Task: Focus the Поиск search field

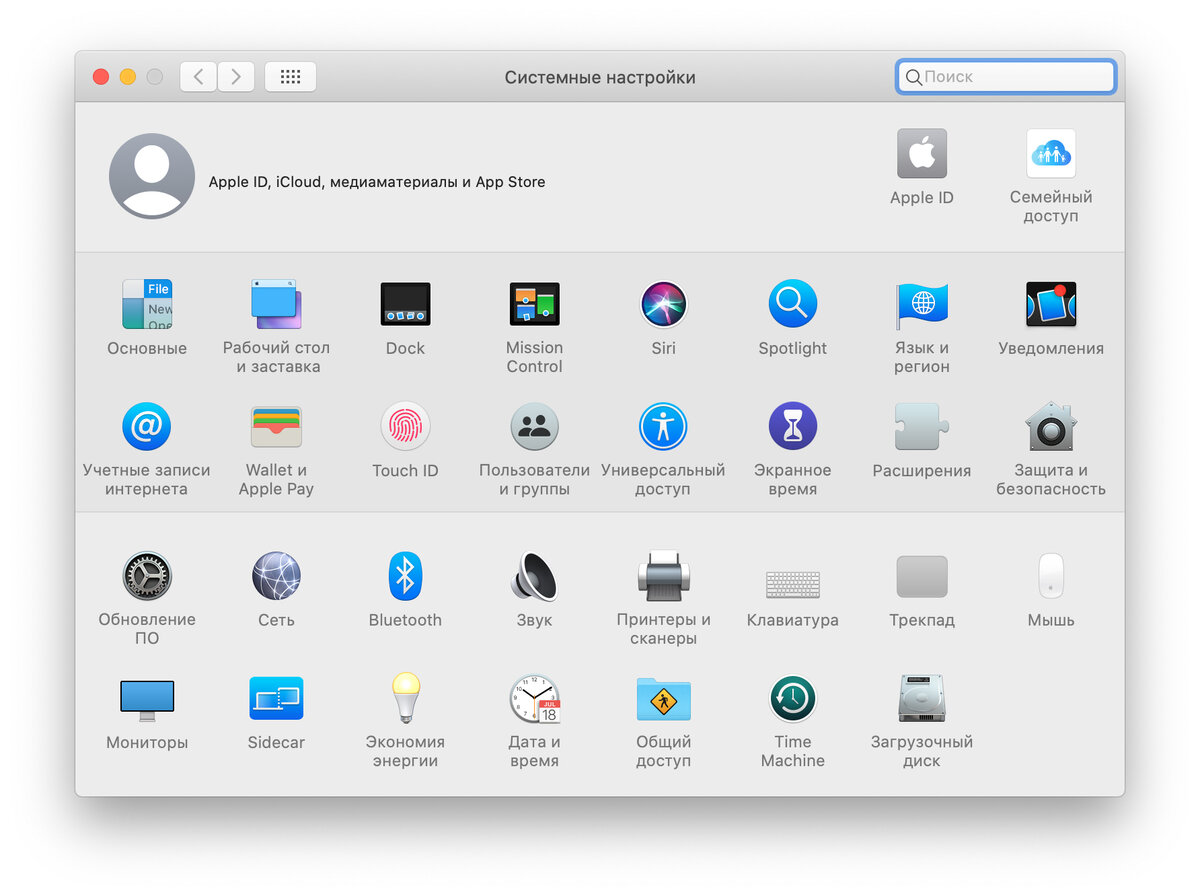Action: pyautogui.click(x=1006, y=77)
